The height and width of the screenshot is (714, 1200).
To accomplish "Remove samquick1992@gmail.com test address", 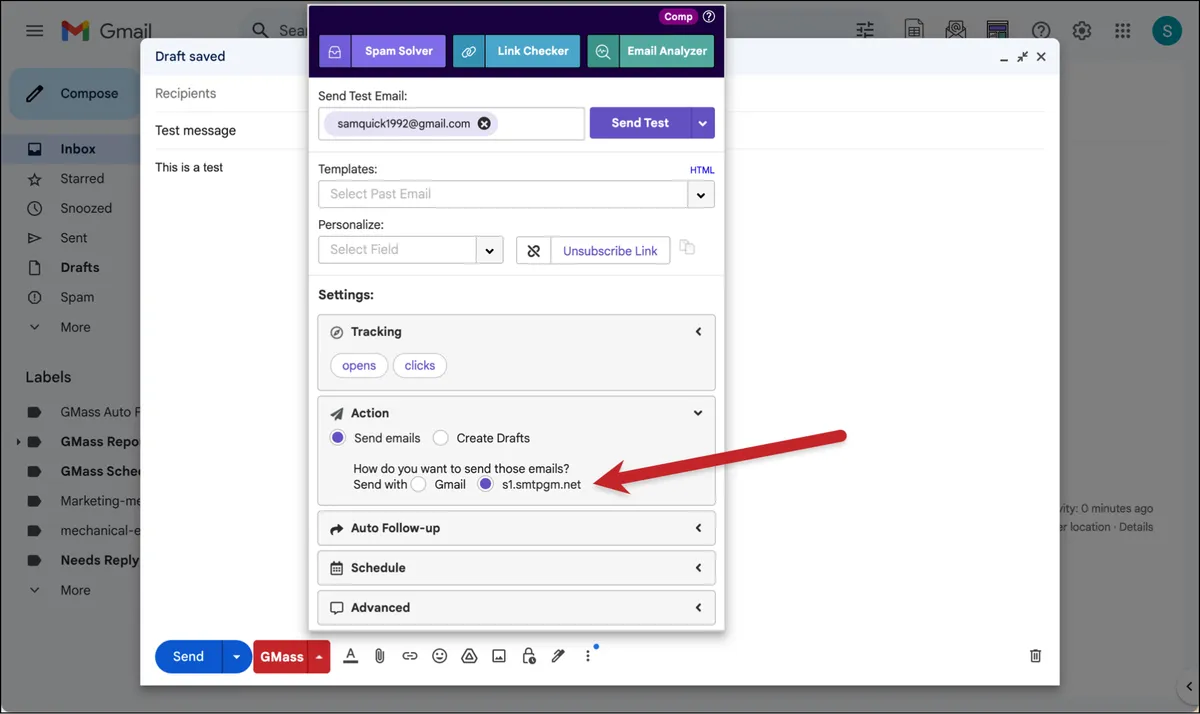I will pyautogui.click(x=484, y=123).
